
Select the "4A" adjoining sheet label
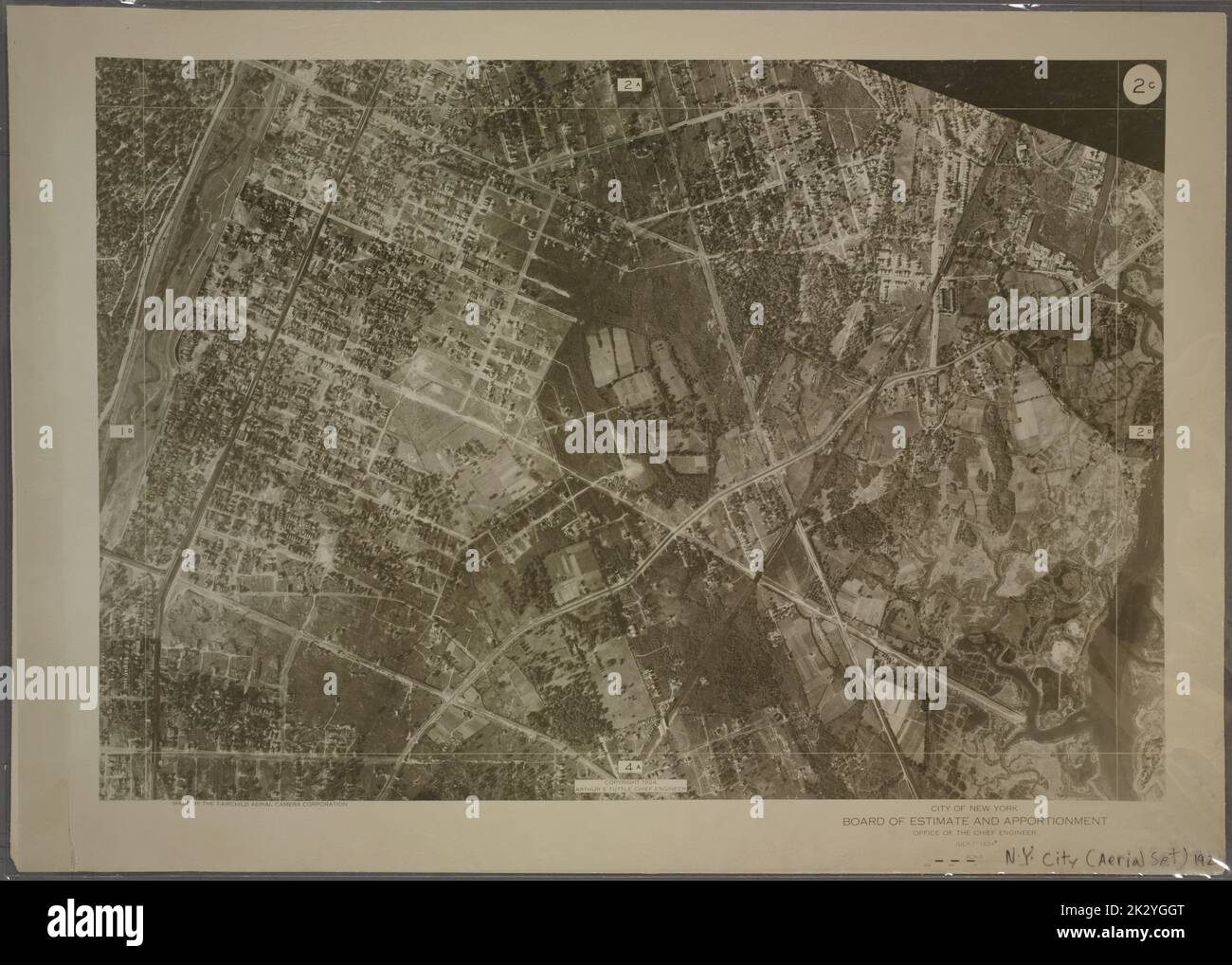631,765
